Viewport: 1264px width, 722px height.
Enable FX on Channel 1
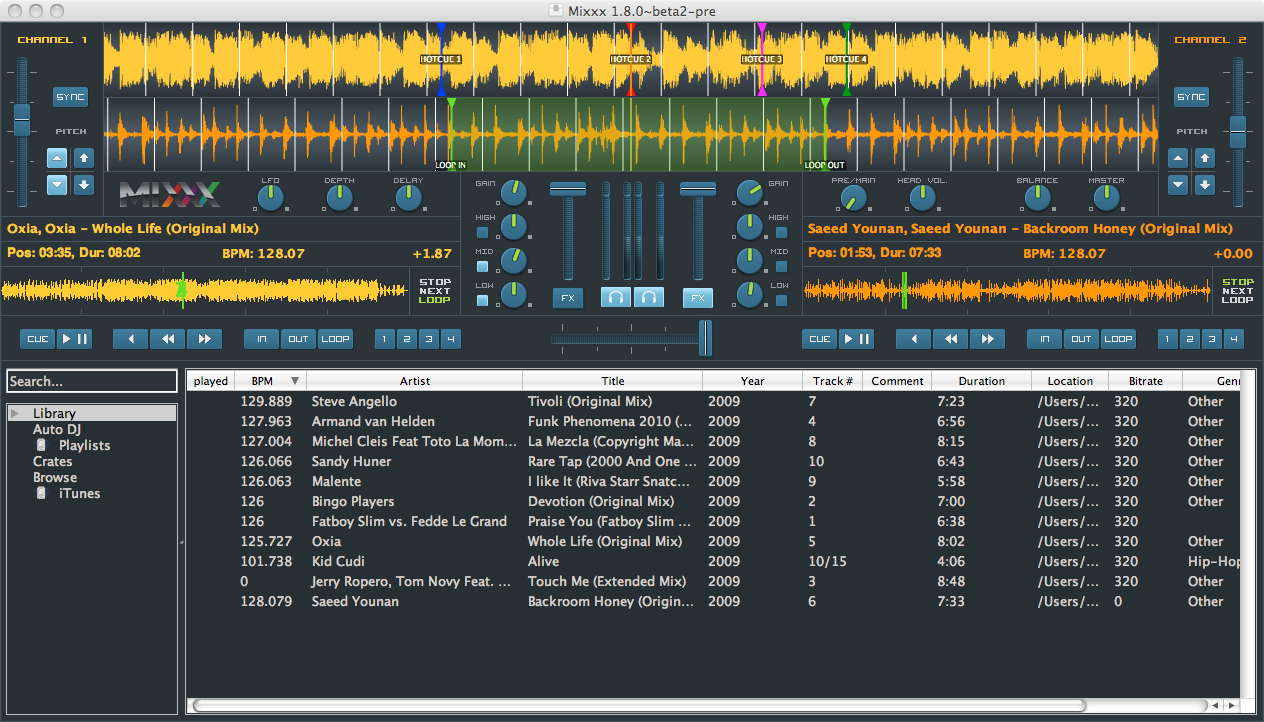click(568, 297)
